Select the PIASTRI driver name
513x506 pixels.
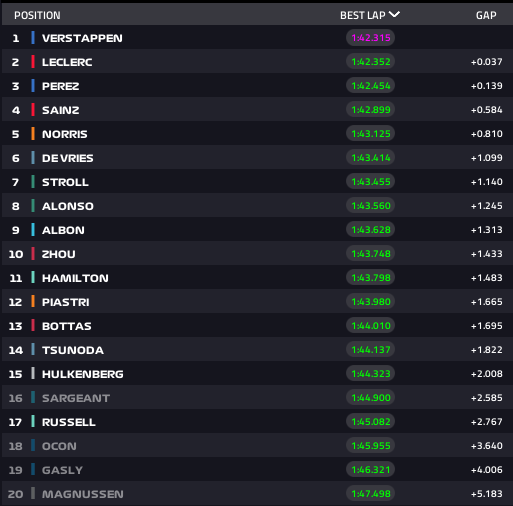tap(66, 302)
